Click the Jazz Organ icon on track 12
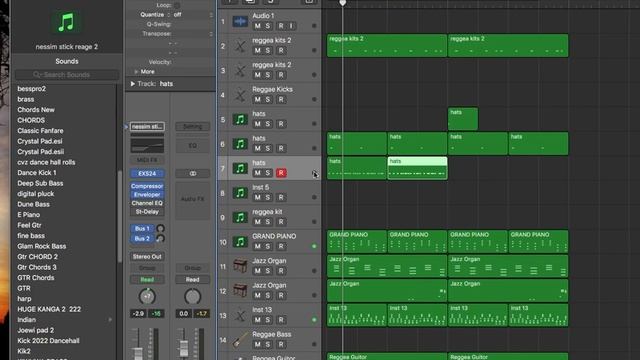 pyautogui.click(x=240, y=291)
